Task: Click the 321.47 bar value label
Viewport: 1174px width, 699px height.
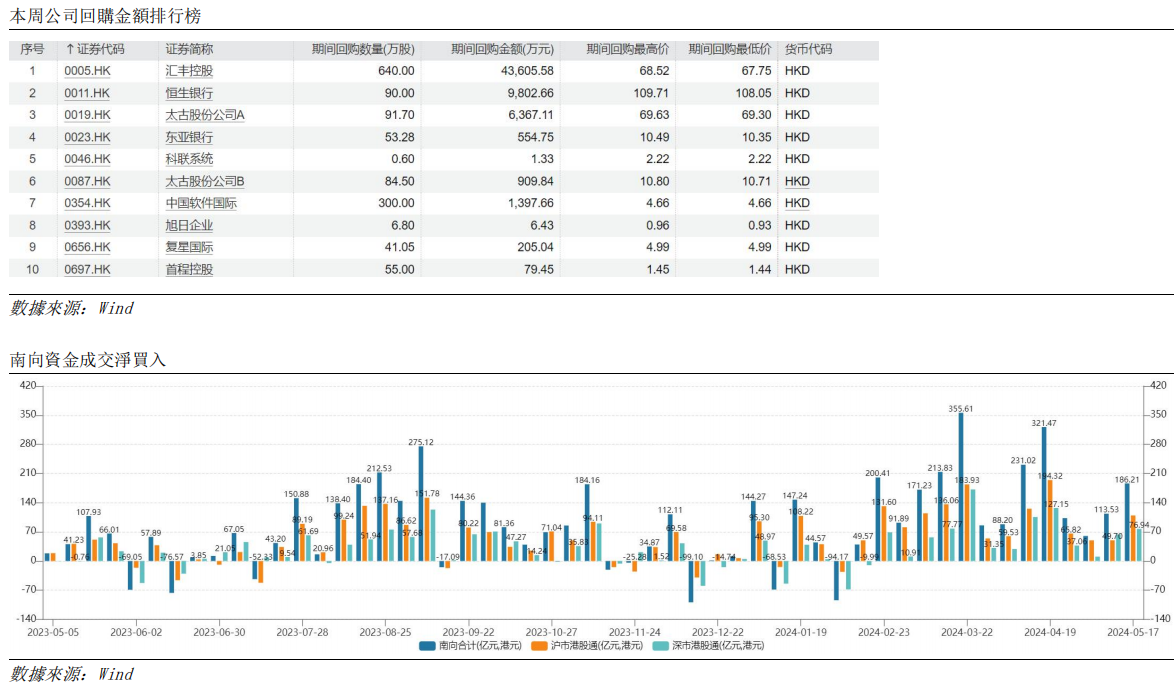Action: tap(1044, 424)
